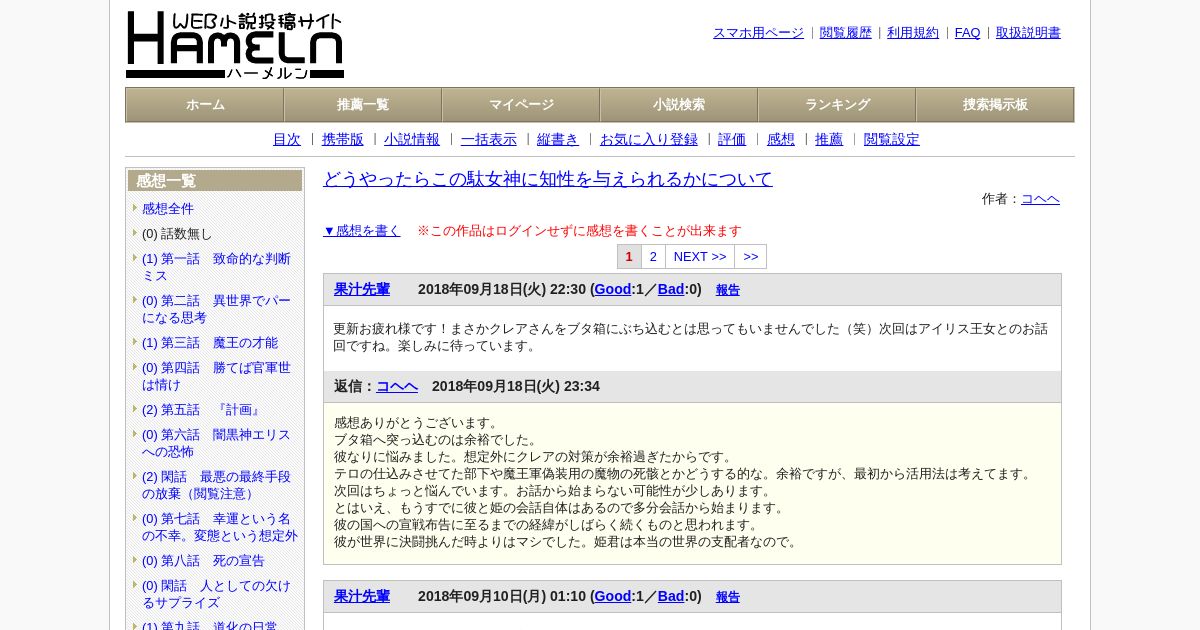
Task: Go to page 2 of comments
Action: 653,257
